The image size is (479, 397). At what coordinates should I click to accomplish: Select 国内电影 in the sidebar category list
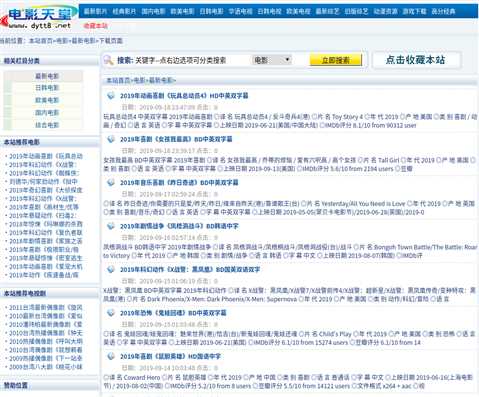(47, 113)
